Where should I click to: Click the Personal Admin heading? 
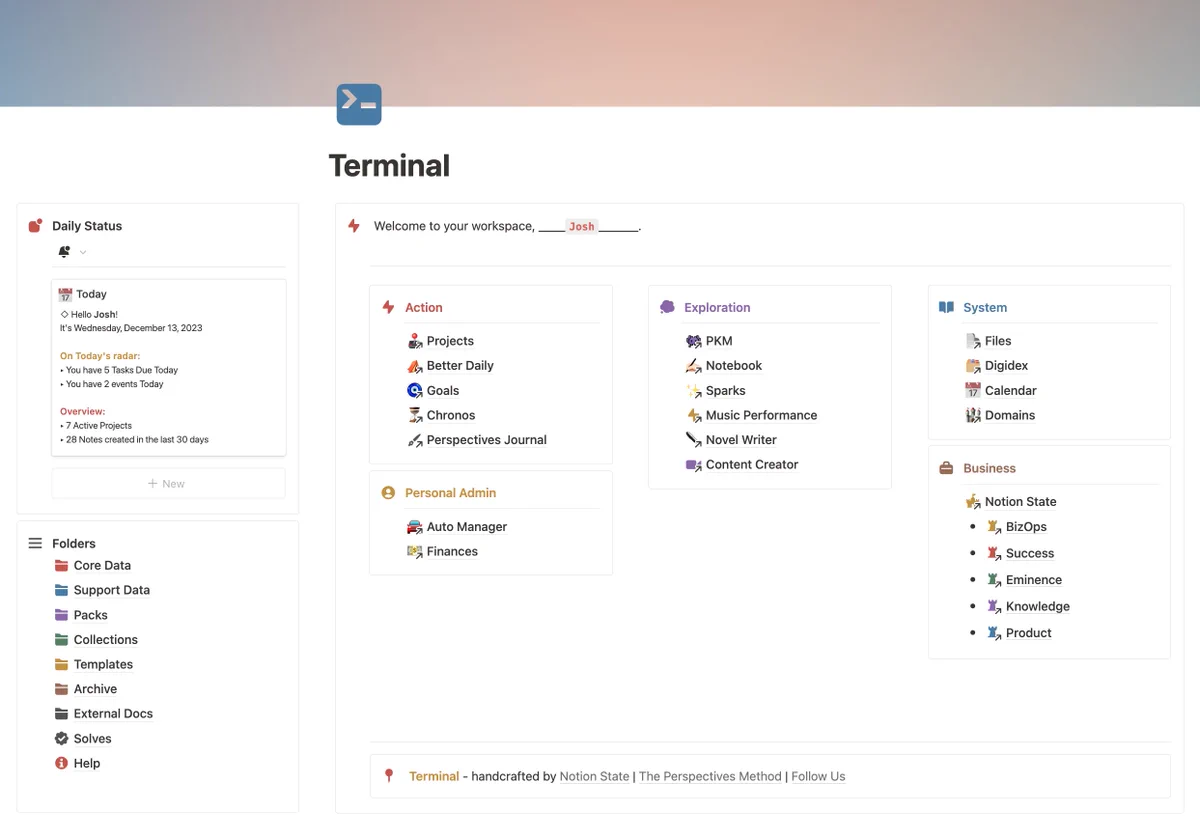(450, 493)
